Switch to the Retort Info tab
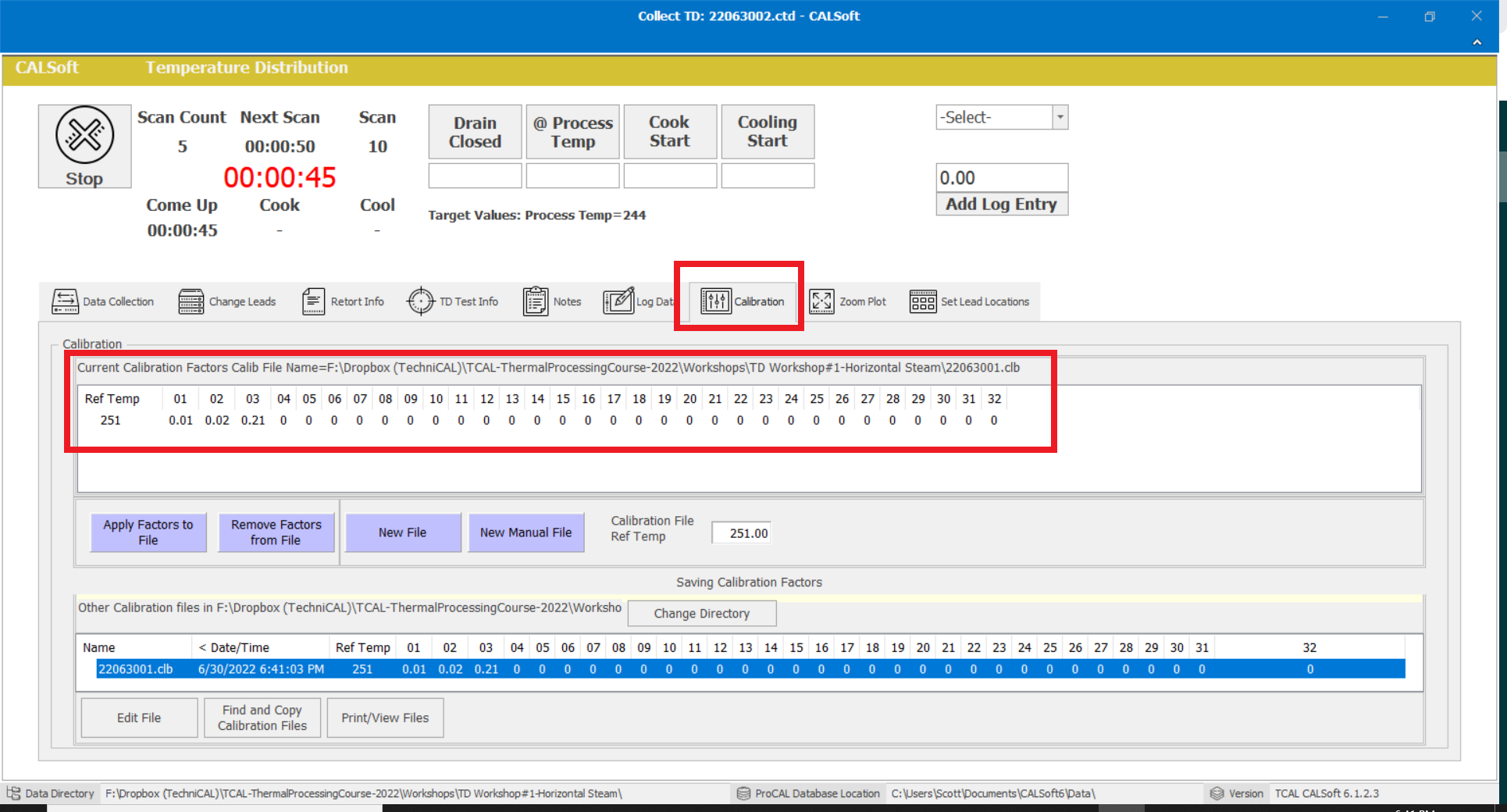The image size is (1507, 812). pyautogui.click(x=344, y=301)
